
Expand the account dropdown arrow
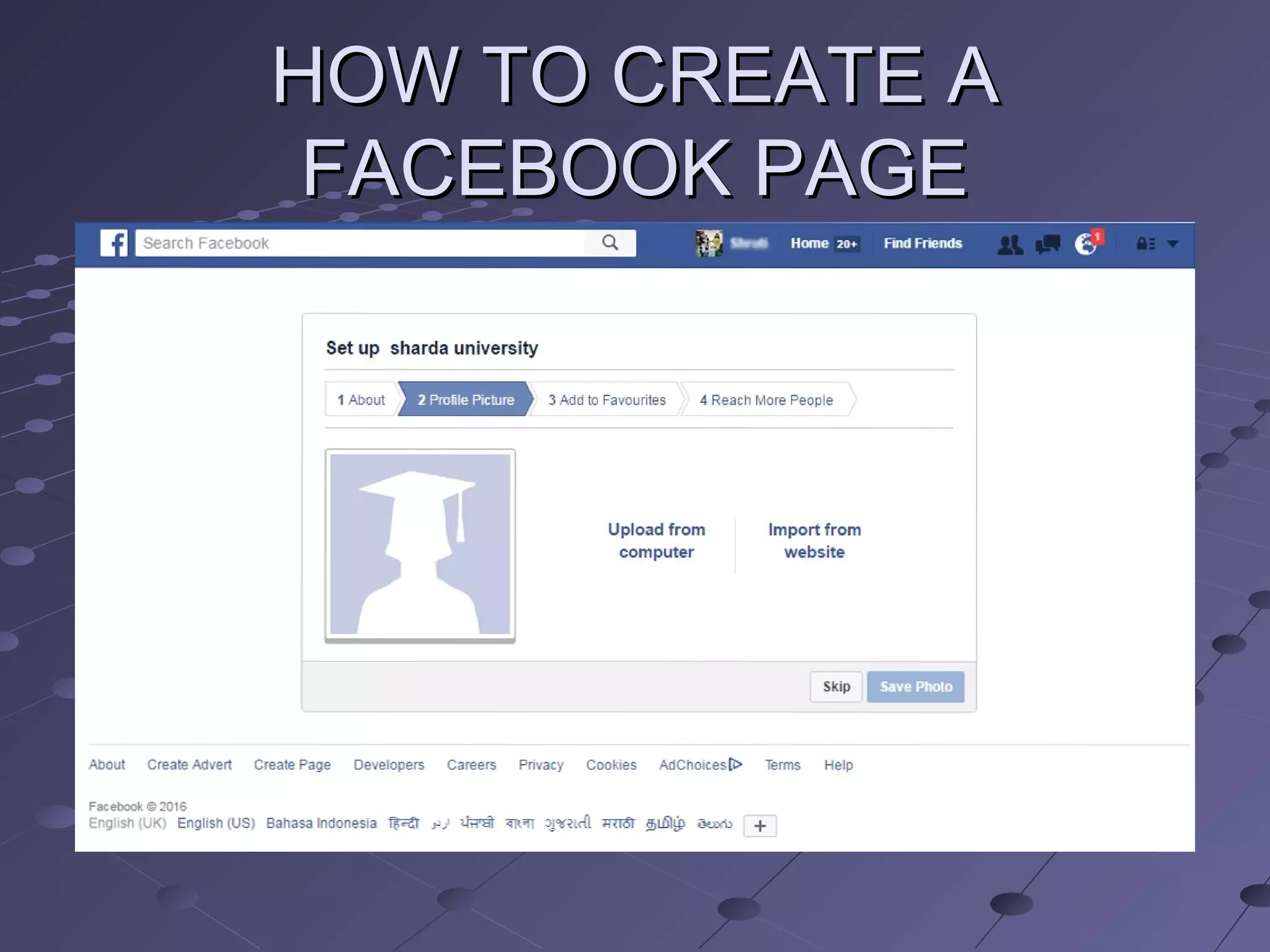[x=1173, y=244]
